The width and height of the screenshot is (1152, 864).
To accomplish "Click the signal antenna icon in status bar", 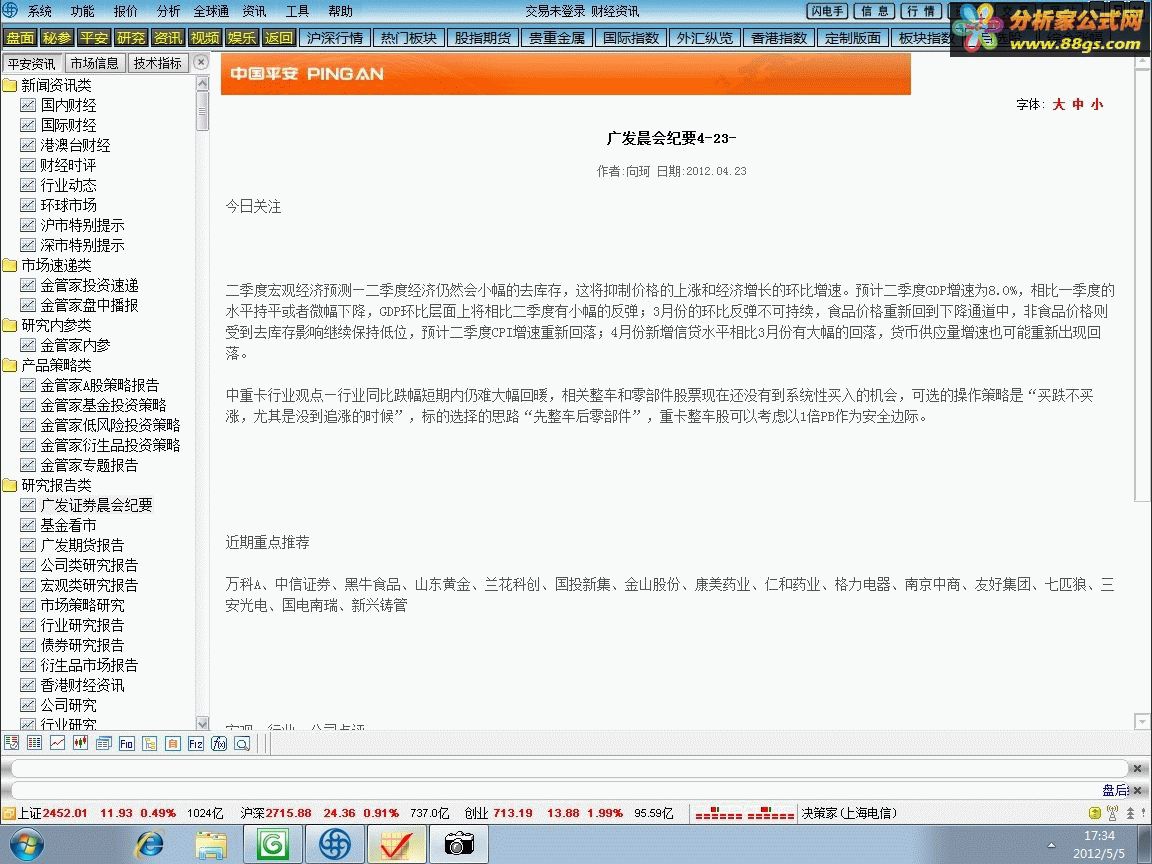I will coord(1112,813).
